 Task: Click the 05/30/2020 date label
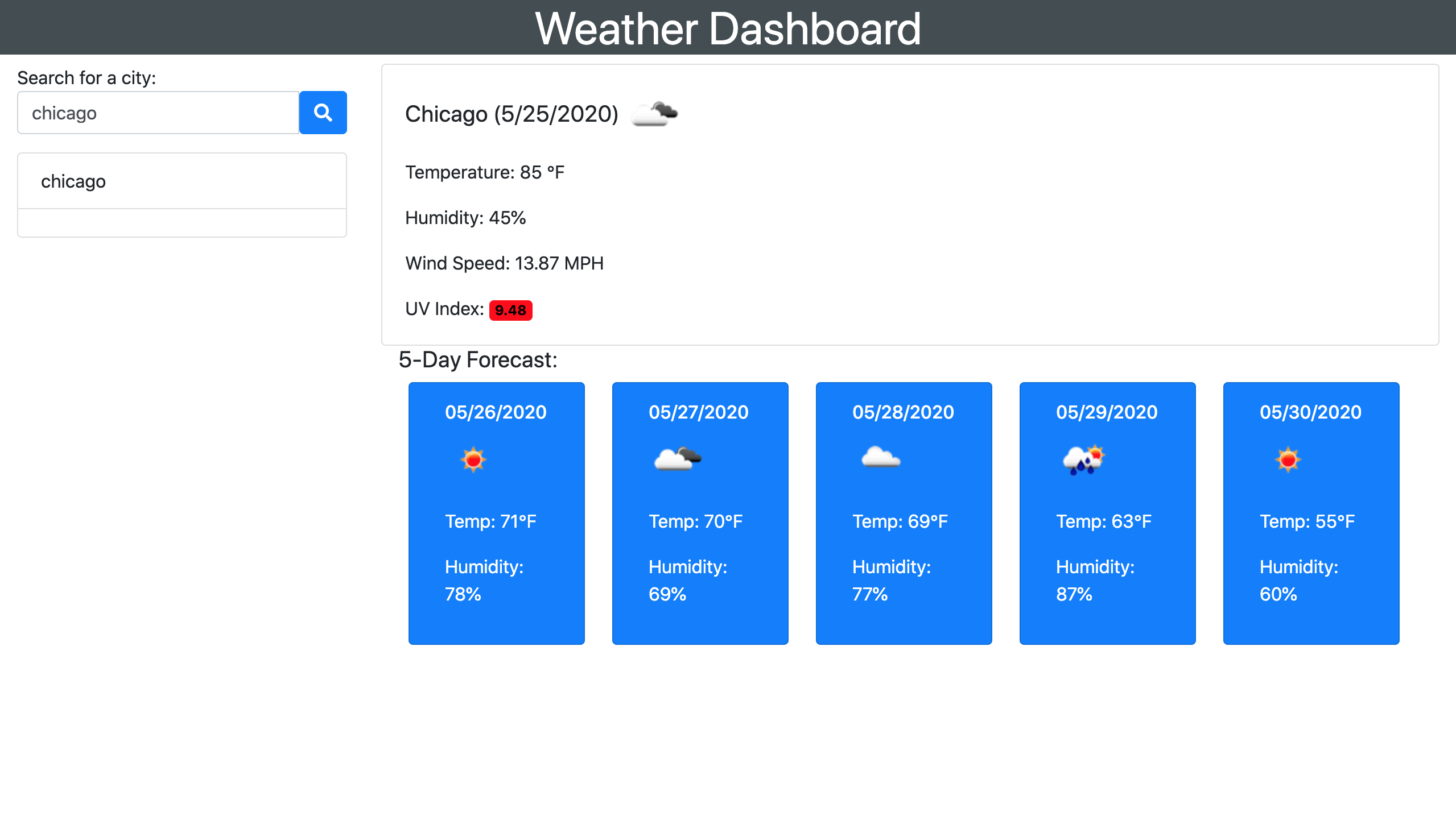click(x=1310, y=412)
